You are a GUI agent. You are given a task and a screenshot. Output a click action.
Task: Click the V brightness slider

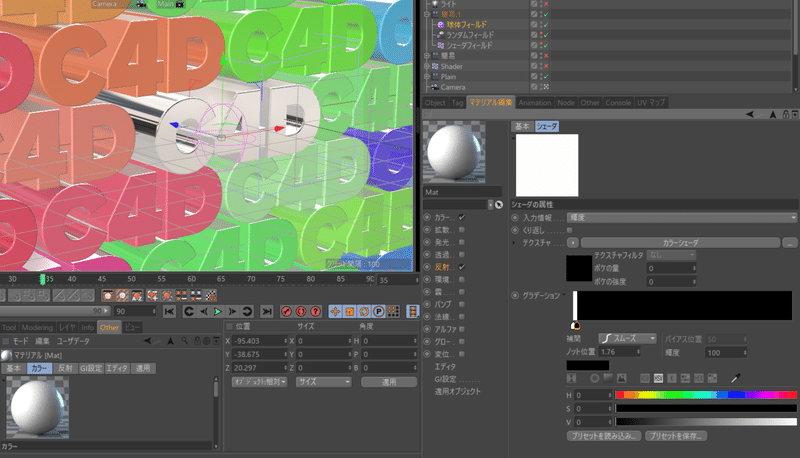706,422
